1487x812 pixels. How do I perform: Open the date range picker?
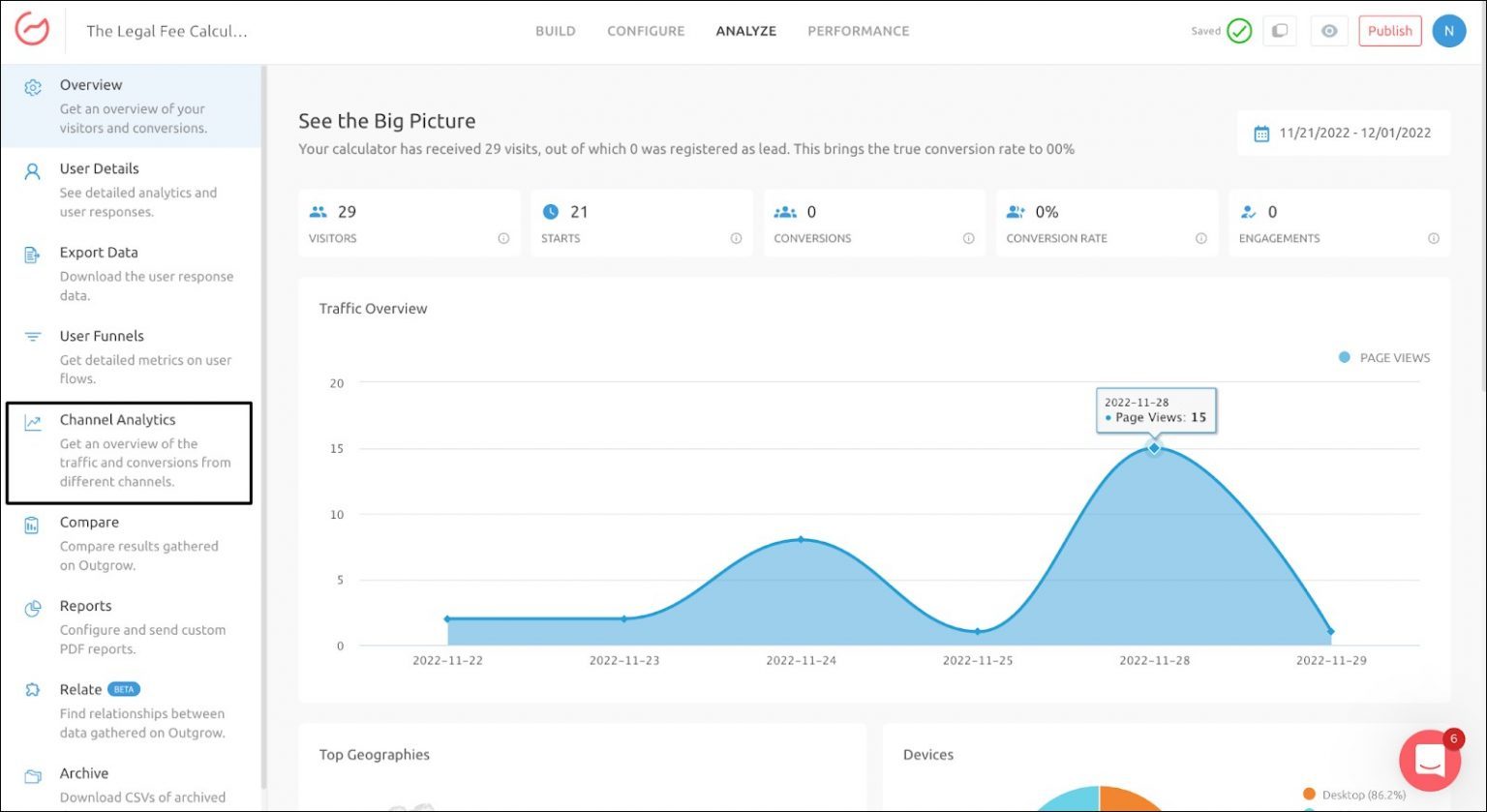point(1343,134)
